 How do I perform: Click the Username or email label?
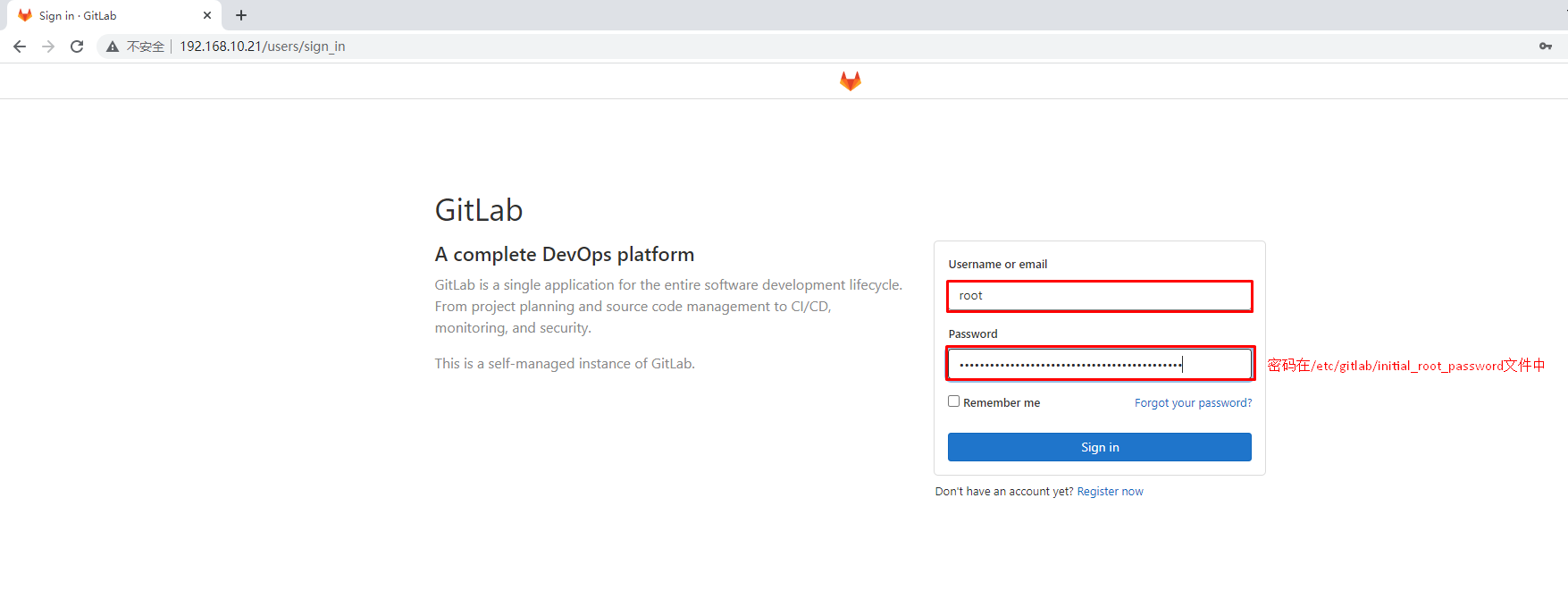(997, 265)
